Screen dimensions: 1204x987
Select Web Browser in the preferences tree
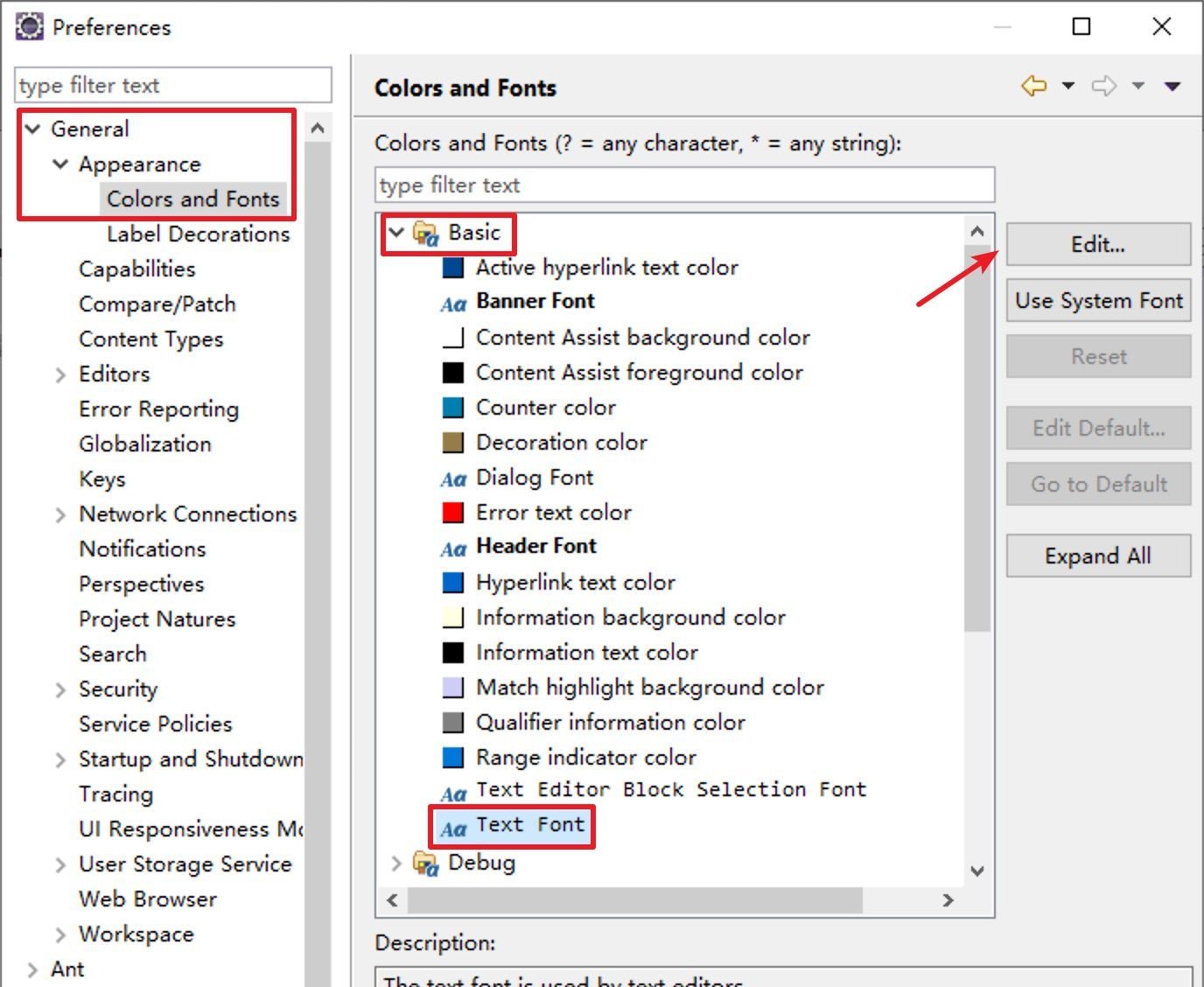pos(147,899)
